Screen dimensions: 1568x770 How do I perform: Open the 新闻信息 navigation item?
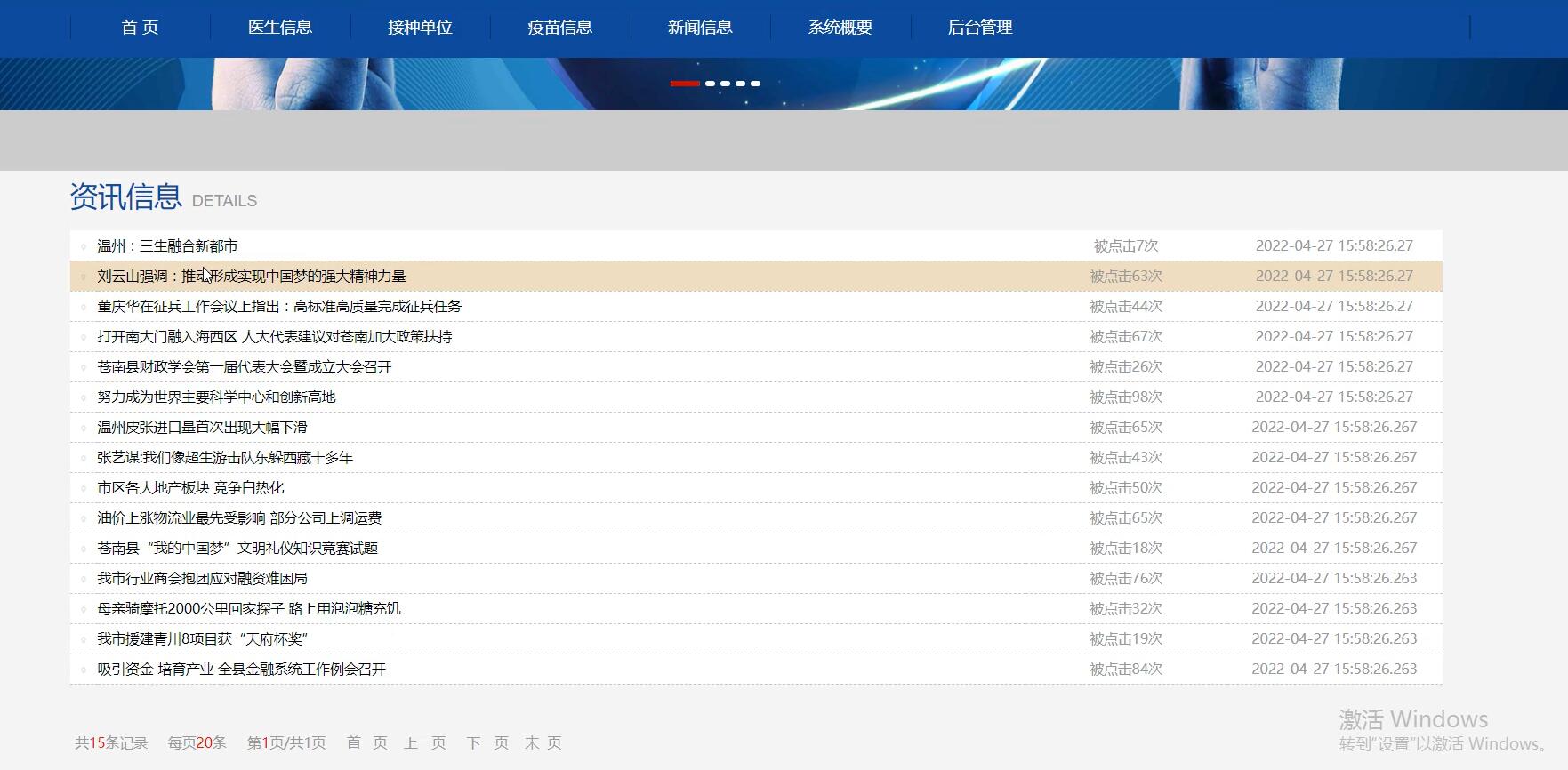700,28
